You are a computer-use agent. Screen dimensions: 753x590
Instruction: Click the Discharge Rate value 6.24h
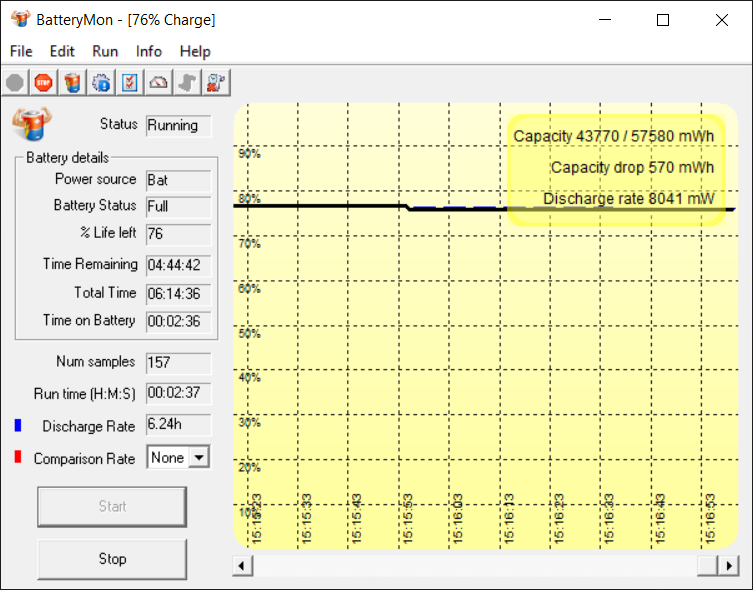[179, 424]
